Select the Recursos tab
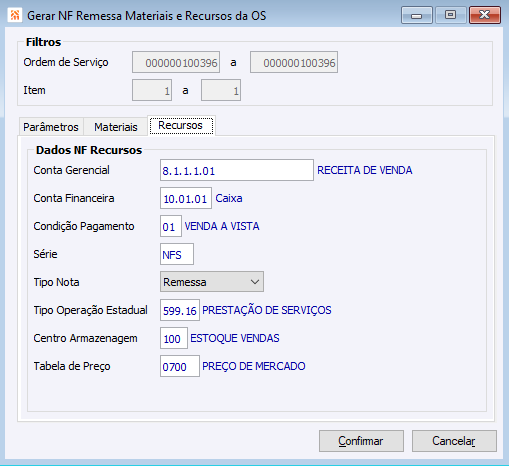Image resolution: width=509 pixels, height=466 pixels. pos(181,126)
